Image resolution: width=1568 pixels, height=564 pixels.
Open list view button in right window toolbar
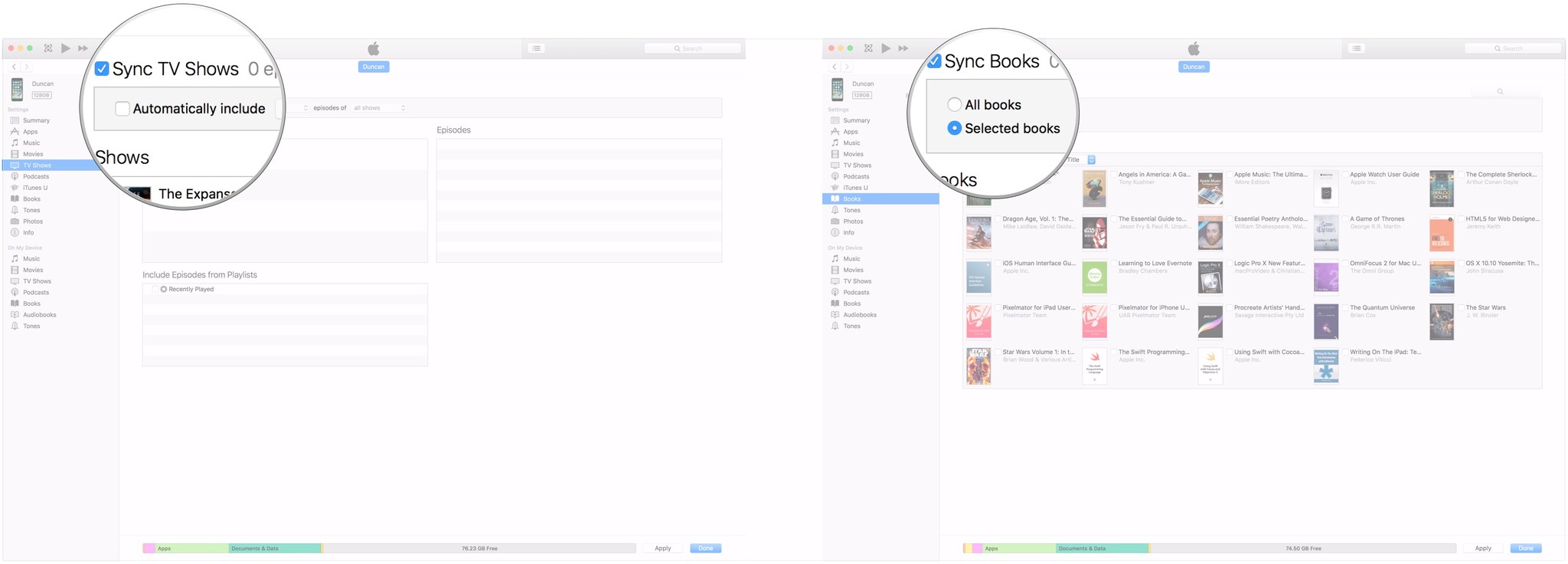tap(1357, 48)
